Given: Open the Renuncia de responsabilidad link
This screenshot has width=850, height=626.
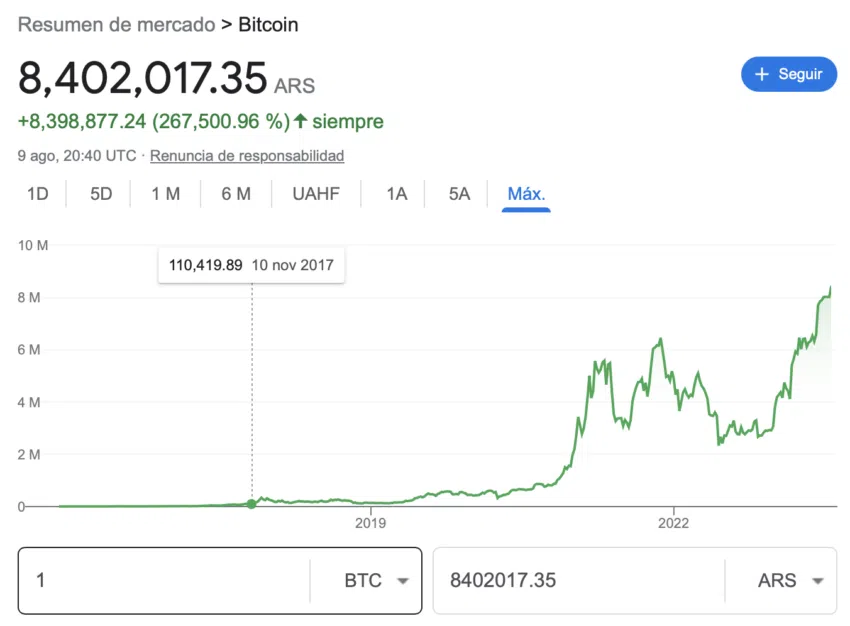Looking at the screenshot, I should [x=246, y=156].
